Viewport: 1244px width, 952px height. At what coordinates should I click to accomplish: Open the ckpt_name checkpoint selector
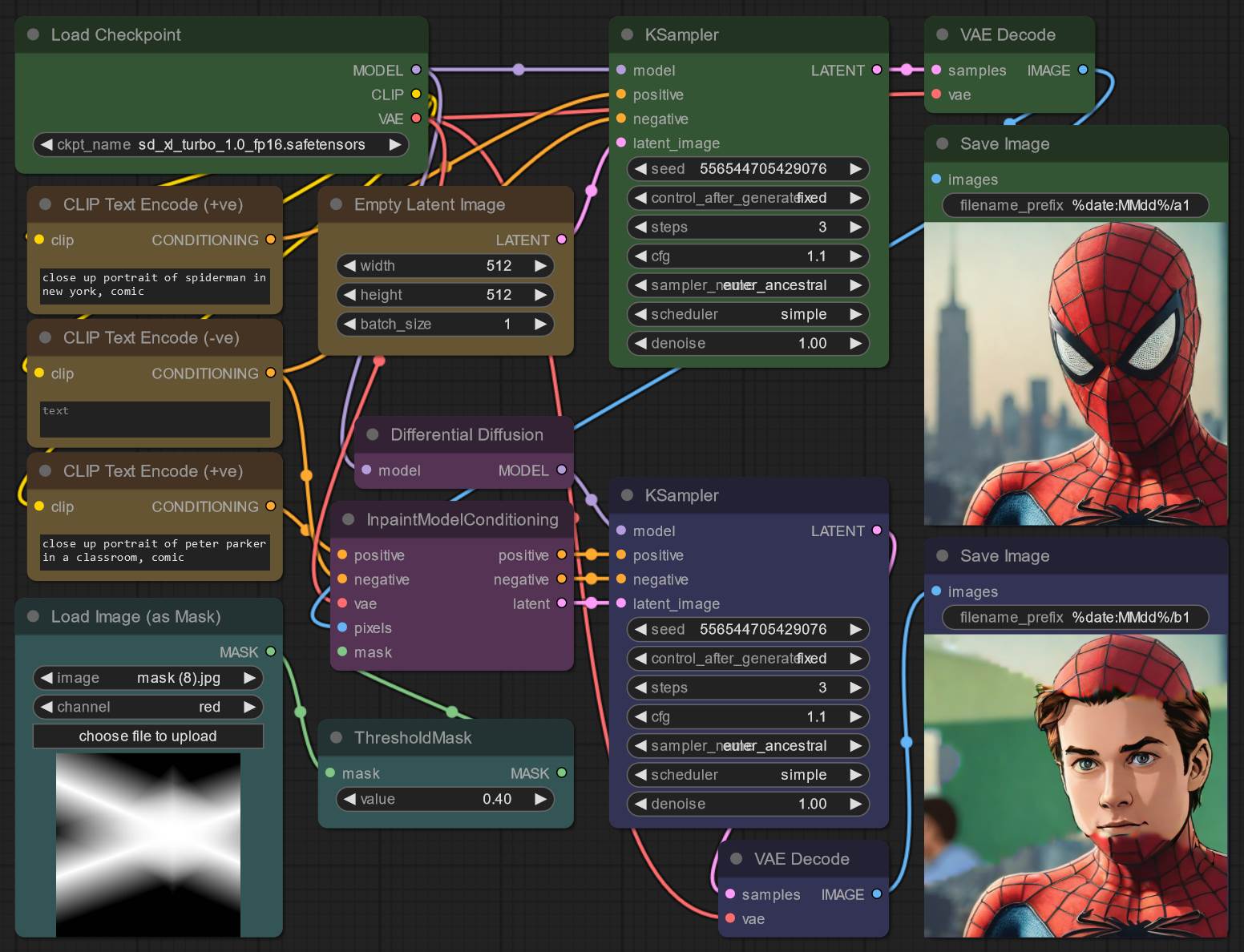[220, 144]
